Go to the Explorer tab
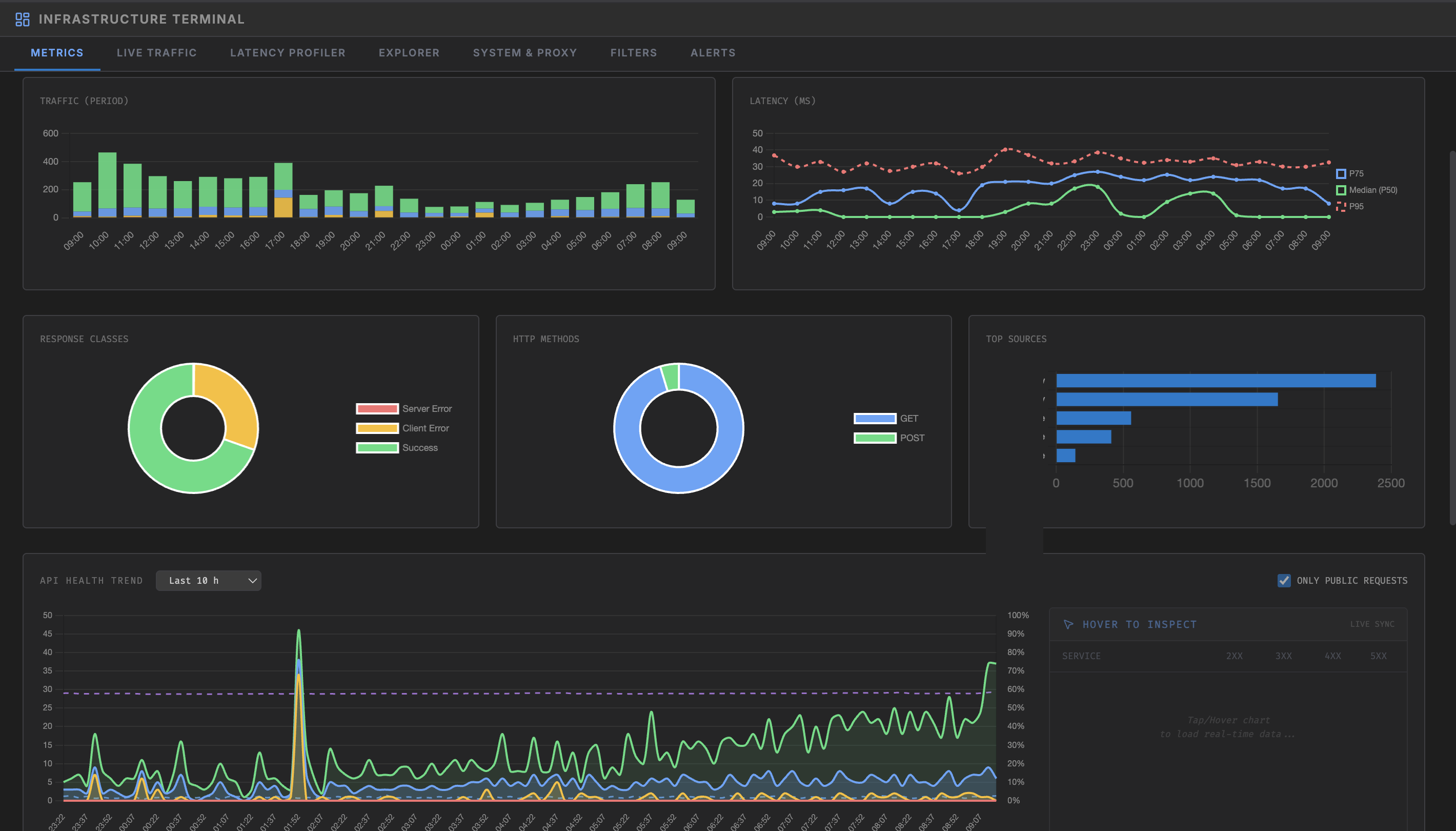1456x831 pixels. point(409,52)
